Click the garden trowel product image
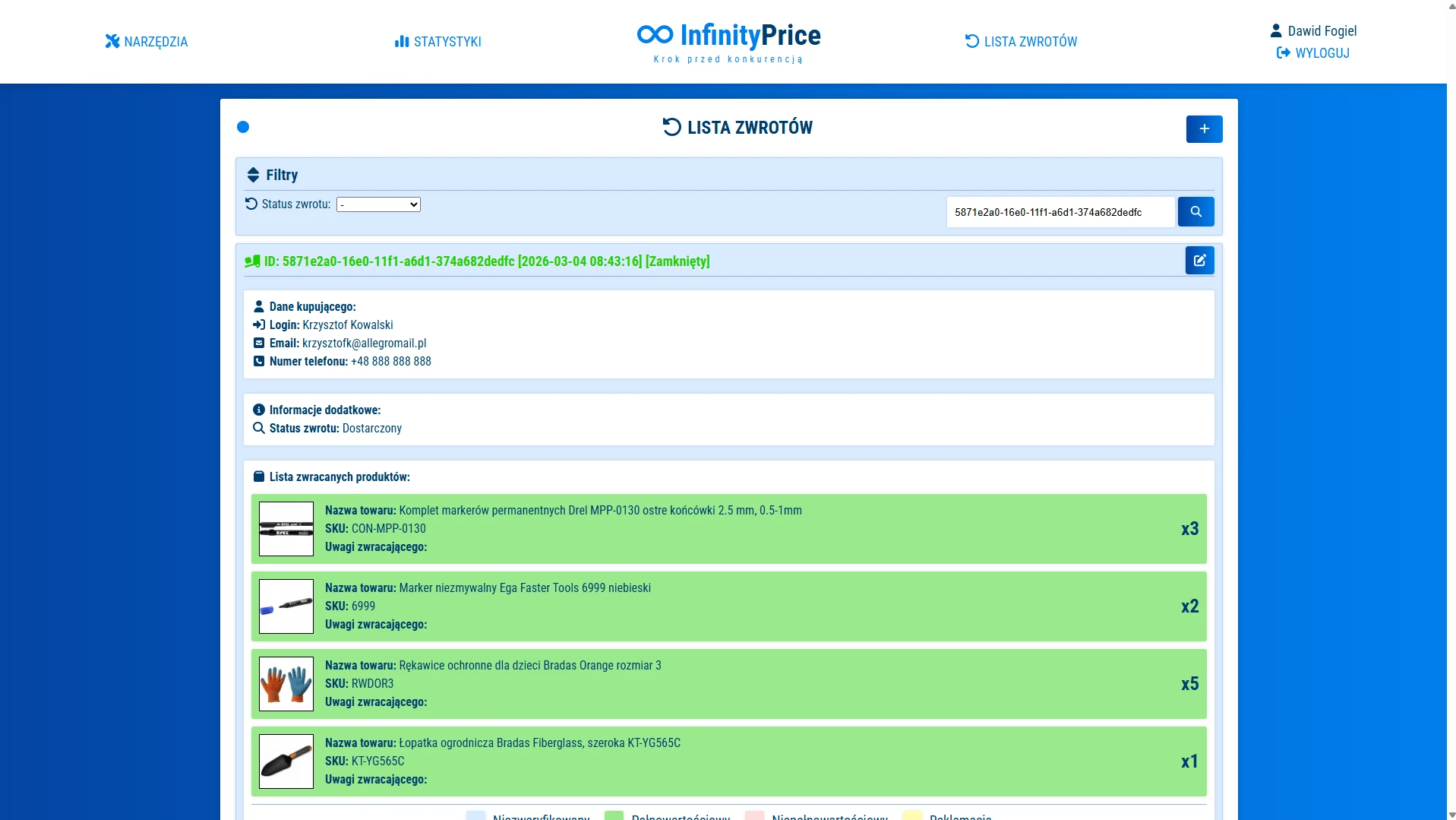 pyautogui.click(x=286, y=761)
